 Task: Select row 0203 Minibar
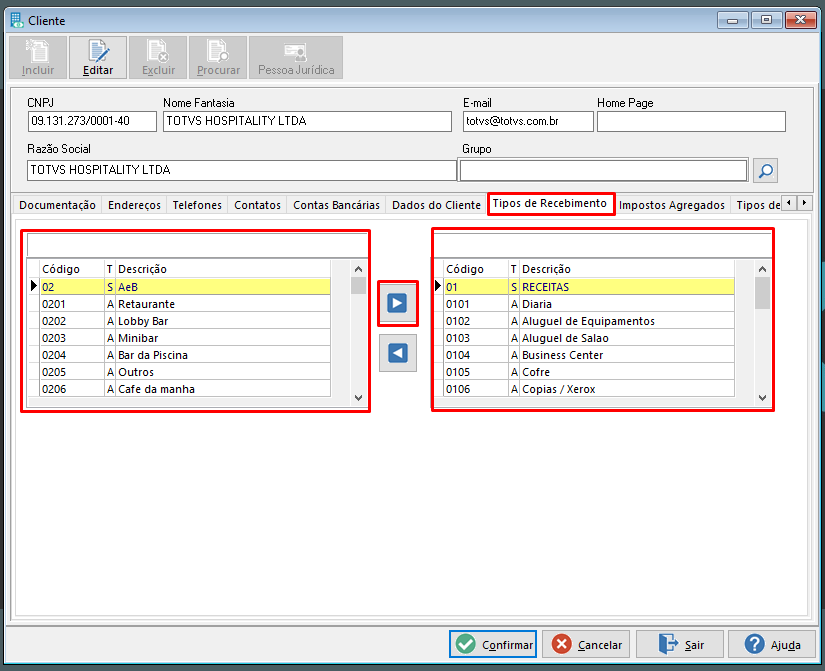pyautogui.click(x=185, y=338)
